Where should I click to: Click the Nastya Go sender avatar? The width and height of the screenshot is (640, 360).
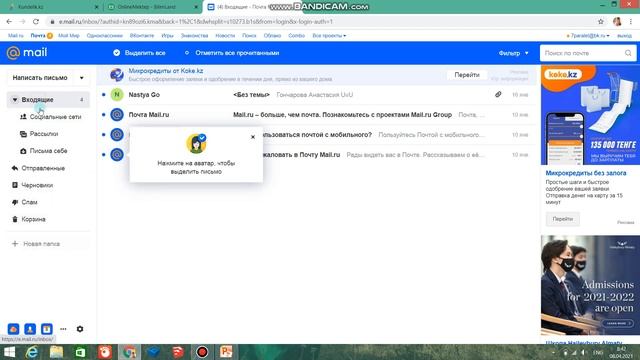coord(117,95)
